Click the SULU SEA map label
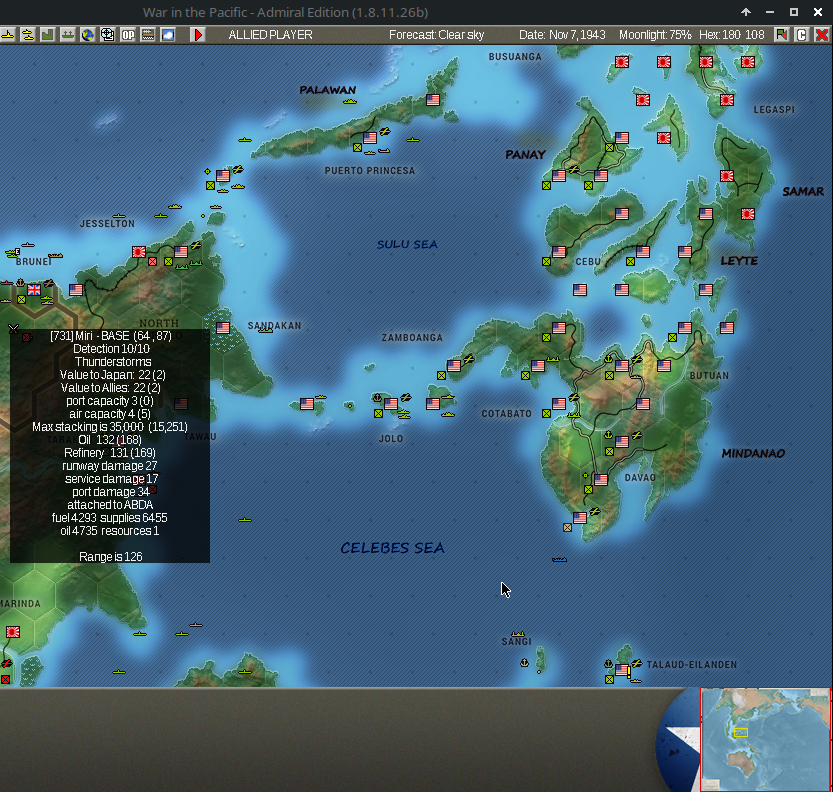 point(407,244)
